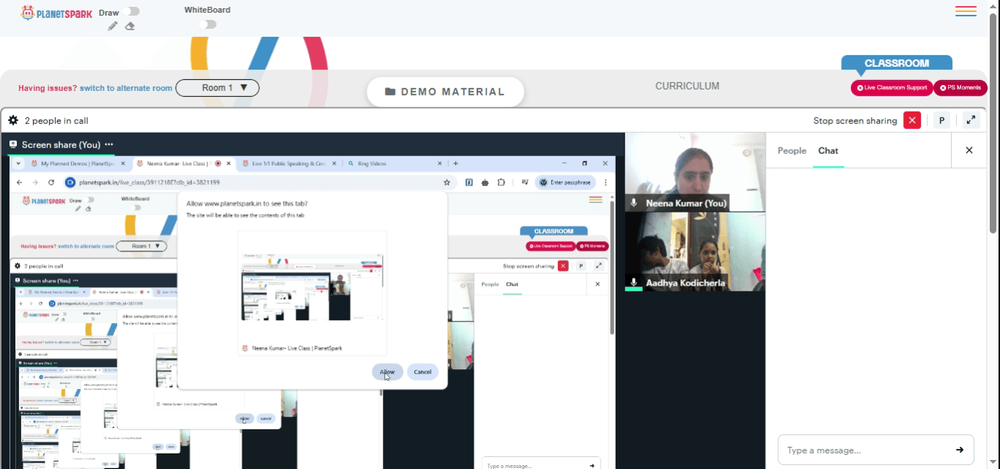
Task: Click 'Stop screen sharing' label text
Action: click(x=855, y=121)
